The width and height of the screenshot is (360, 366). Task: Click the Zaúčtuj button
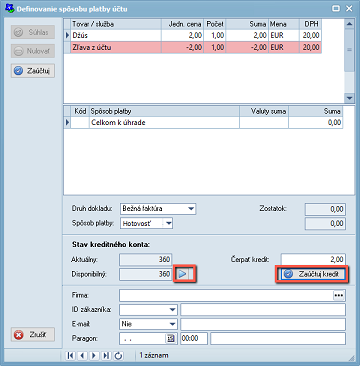pyautogui.click(x=33, y=71)
